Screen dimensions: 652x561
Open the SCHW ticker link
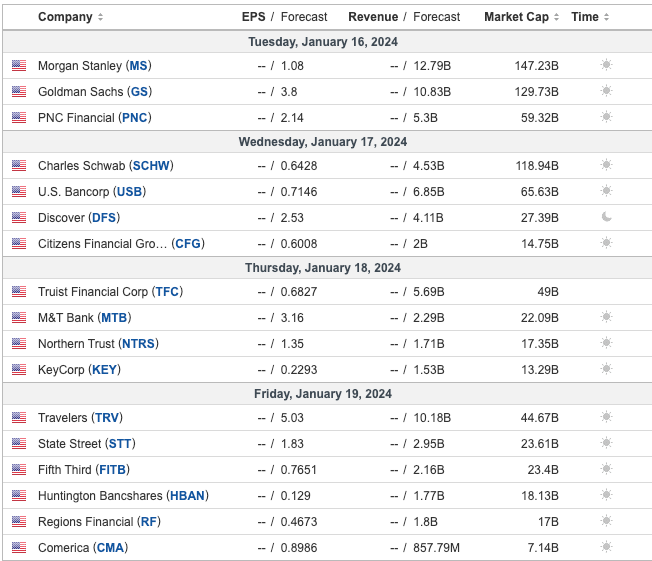tap(151, 166)
